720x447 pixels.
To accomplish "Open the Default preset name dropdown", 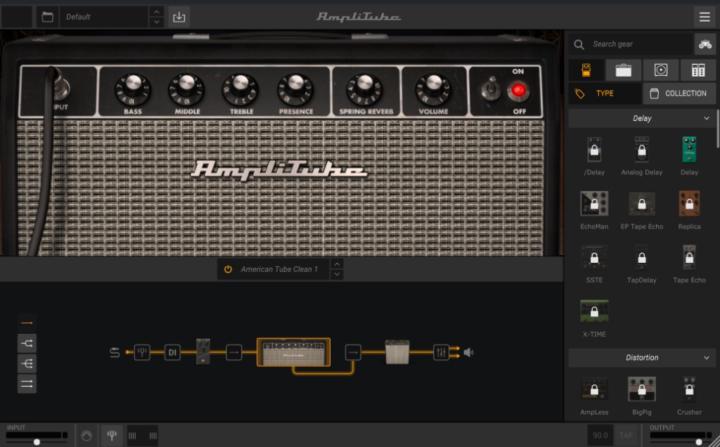I will point(104,16).
